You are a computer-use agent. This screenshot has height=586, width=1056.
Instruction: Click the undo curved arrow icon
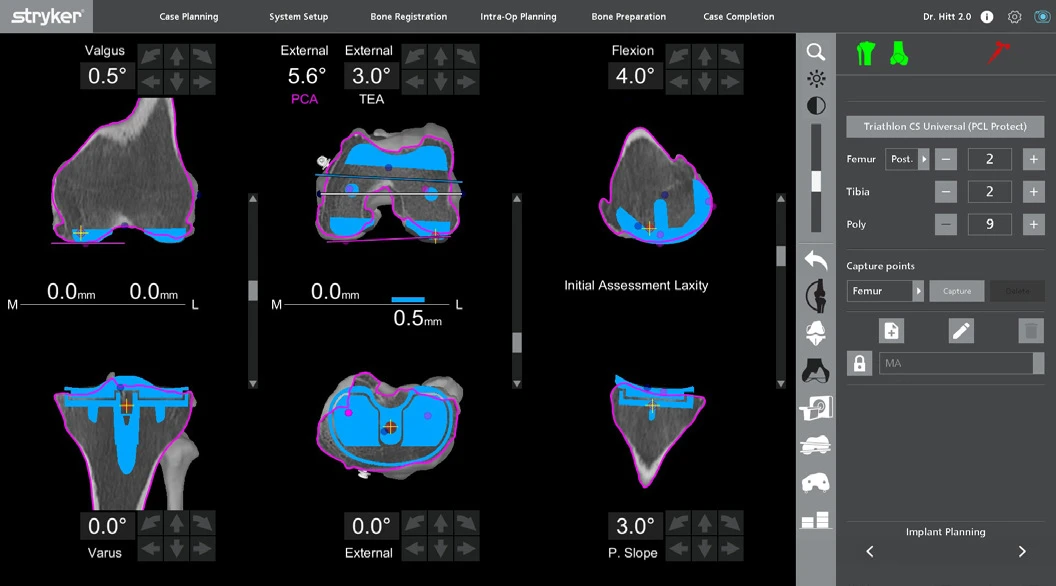[816, 260]
